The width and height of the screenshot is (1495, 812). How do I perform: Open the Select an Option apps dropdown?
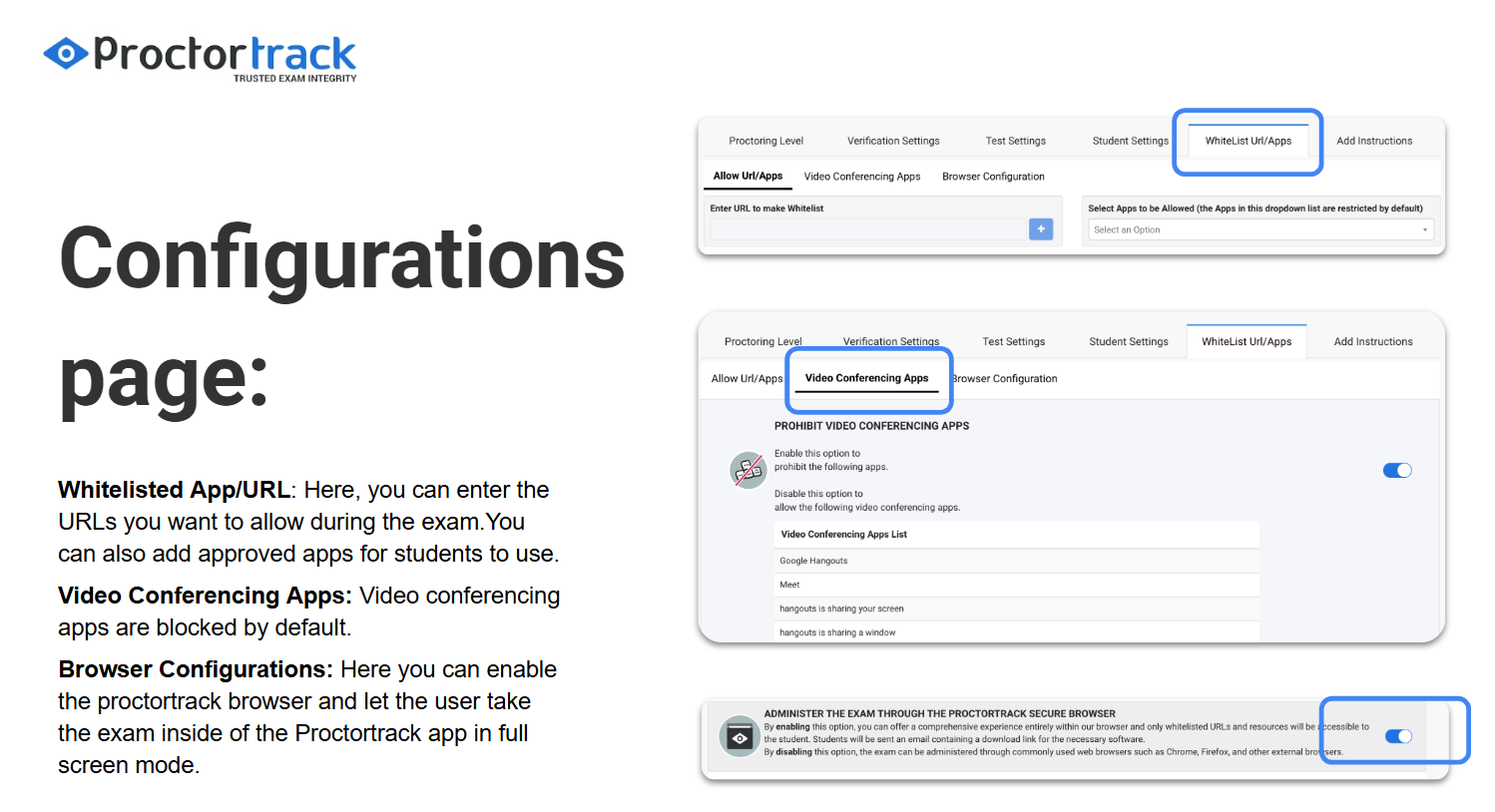(1261, 229)
